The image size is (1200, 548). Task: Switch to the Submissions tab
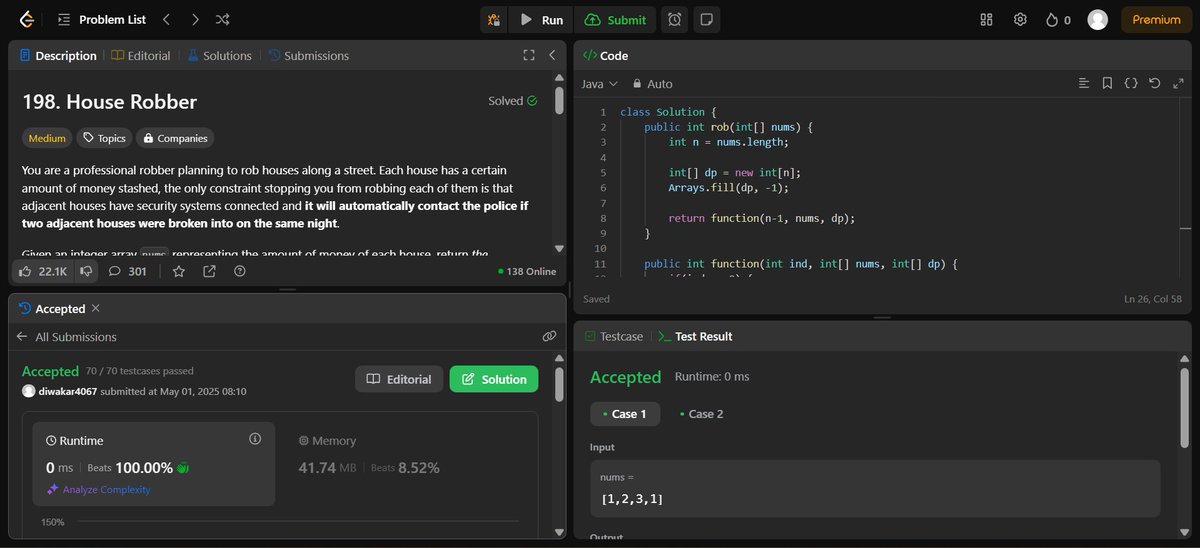308,56
